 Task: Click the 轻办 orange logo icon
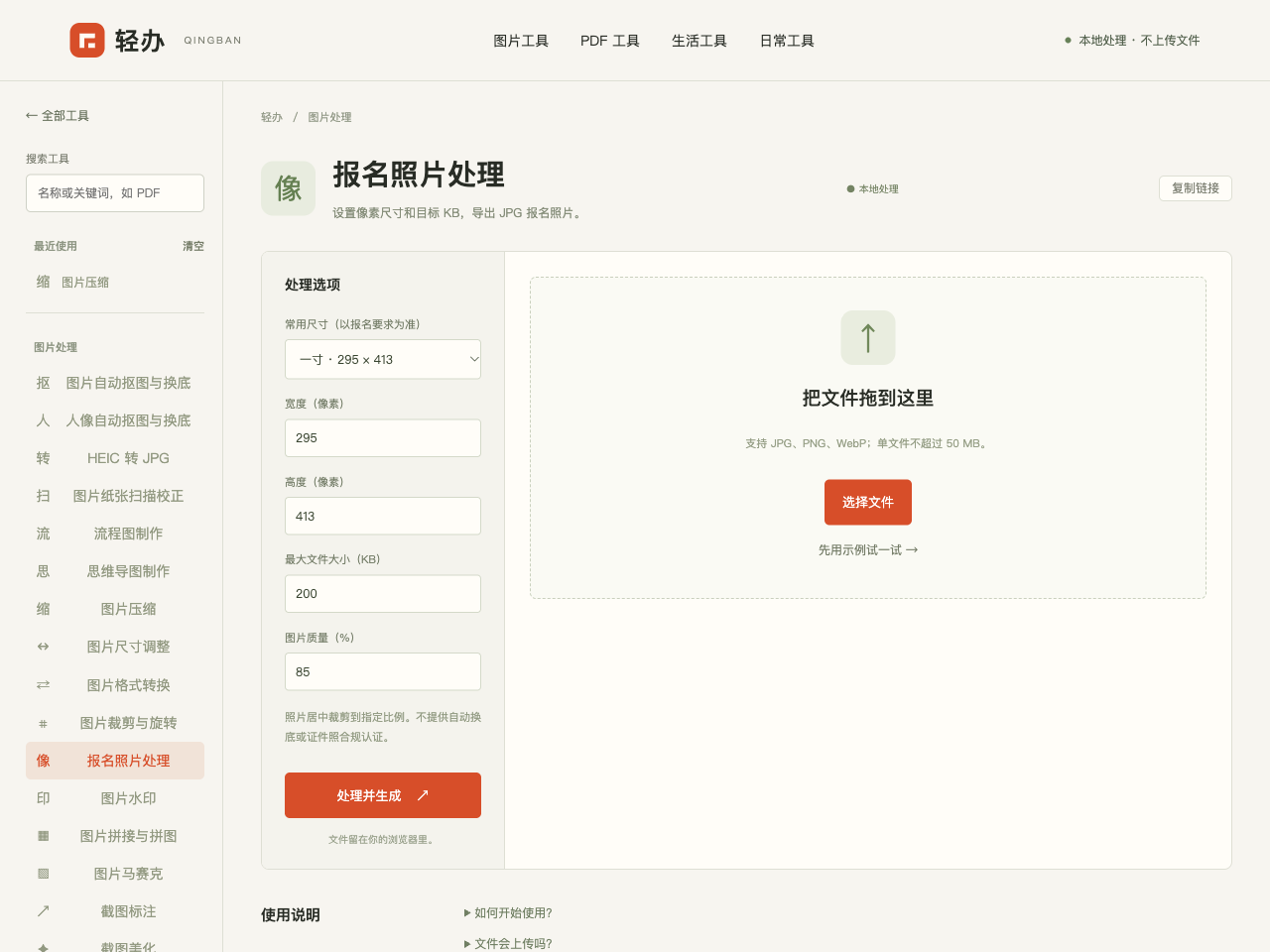point(87,41)
